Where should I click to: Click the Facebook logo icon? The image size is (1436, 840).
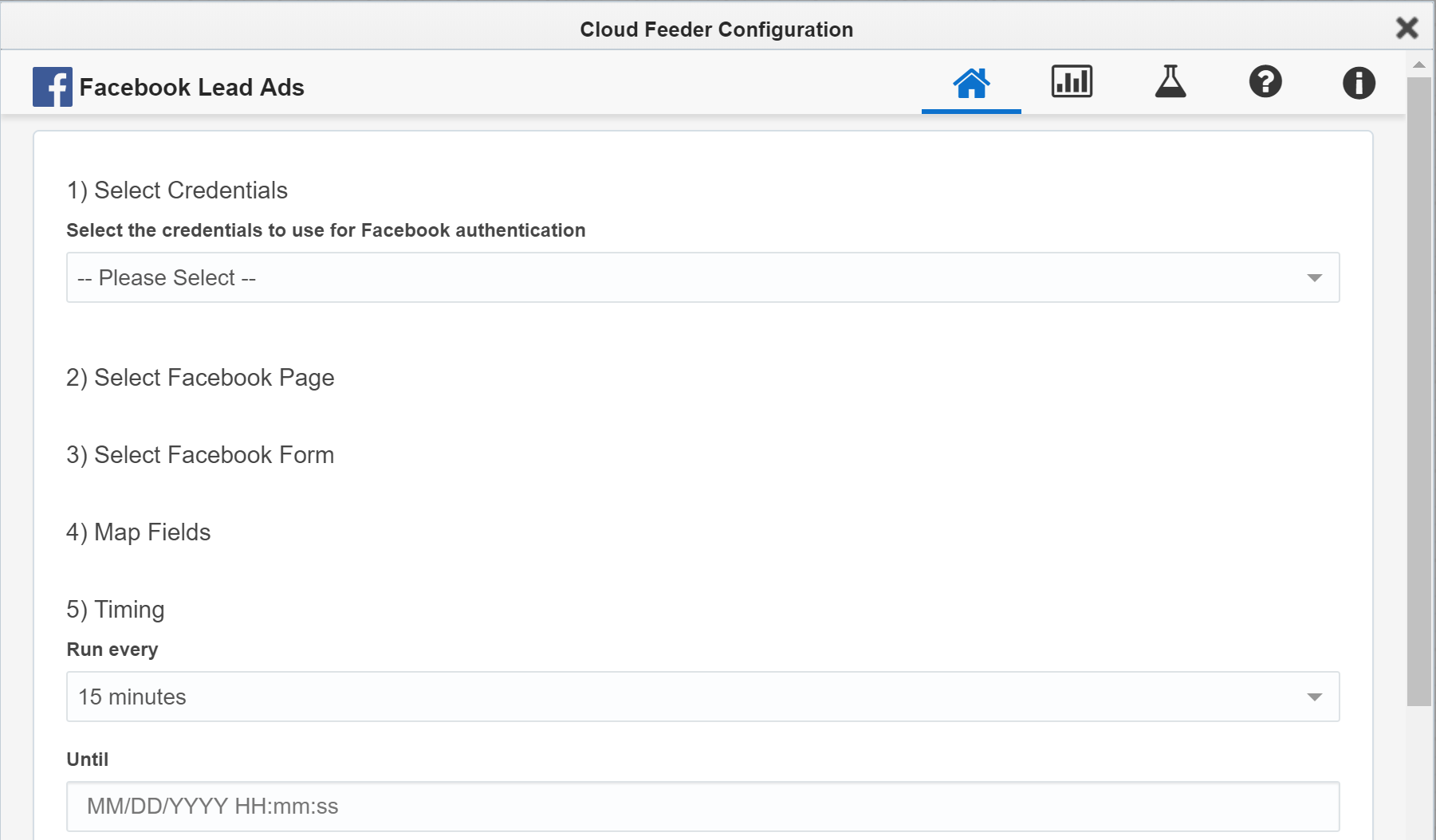tap(53, 87)
